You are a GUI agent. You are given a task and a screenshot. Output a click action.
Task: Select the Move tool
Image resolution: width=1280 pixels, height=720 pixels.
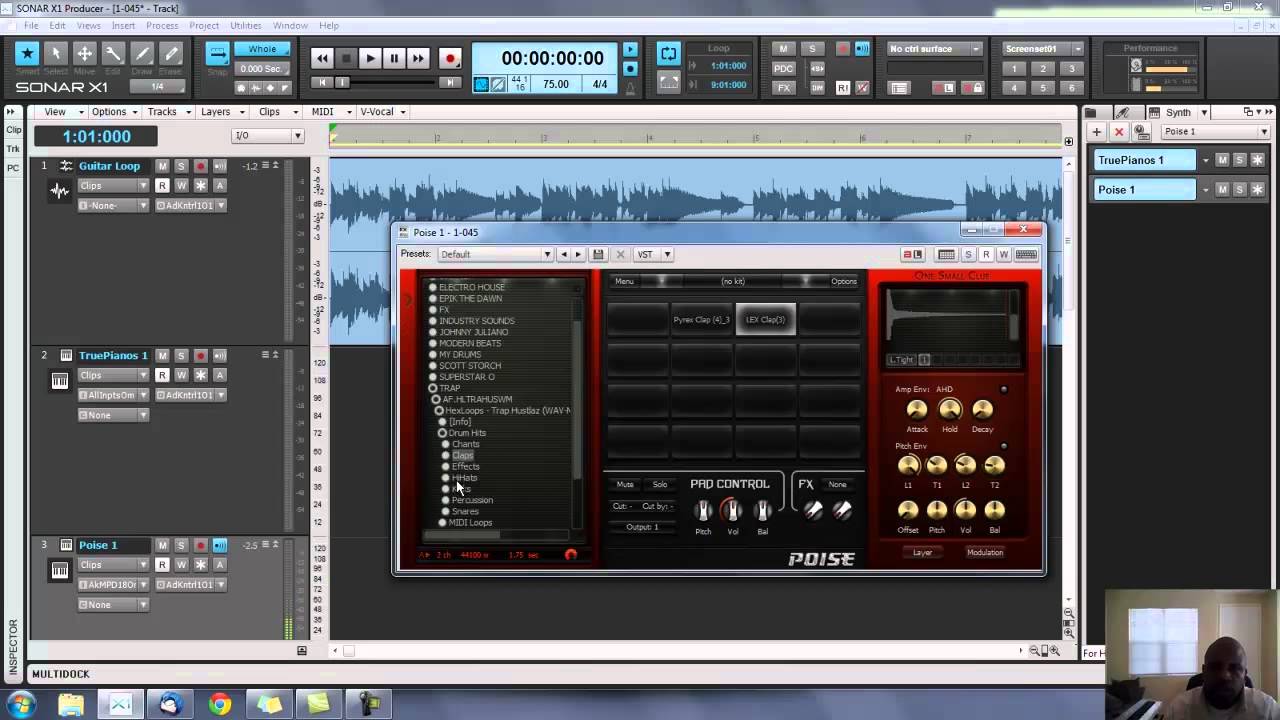click(x=85, y=54)
